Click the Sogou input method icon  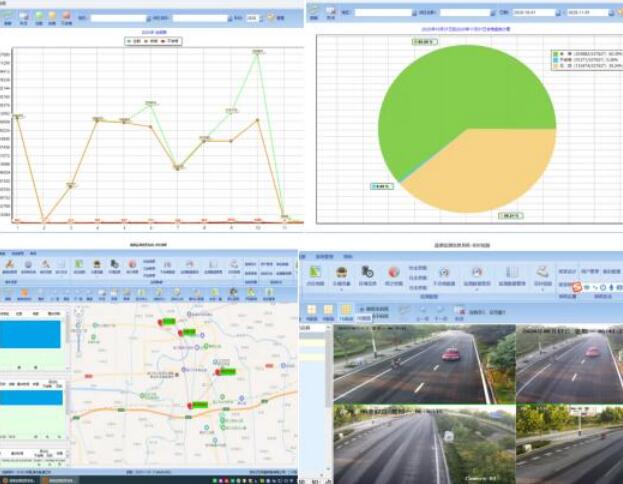click(x=577, y=287)
